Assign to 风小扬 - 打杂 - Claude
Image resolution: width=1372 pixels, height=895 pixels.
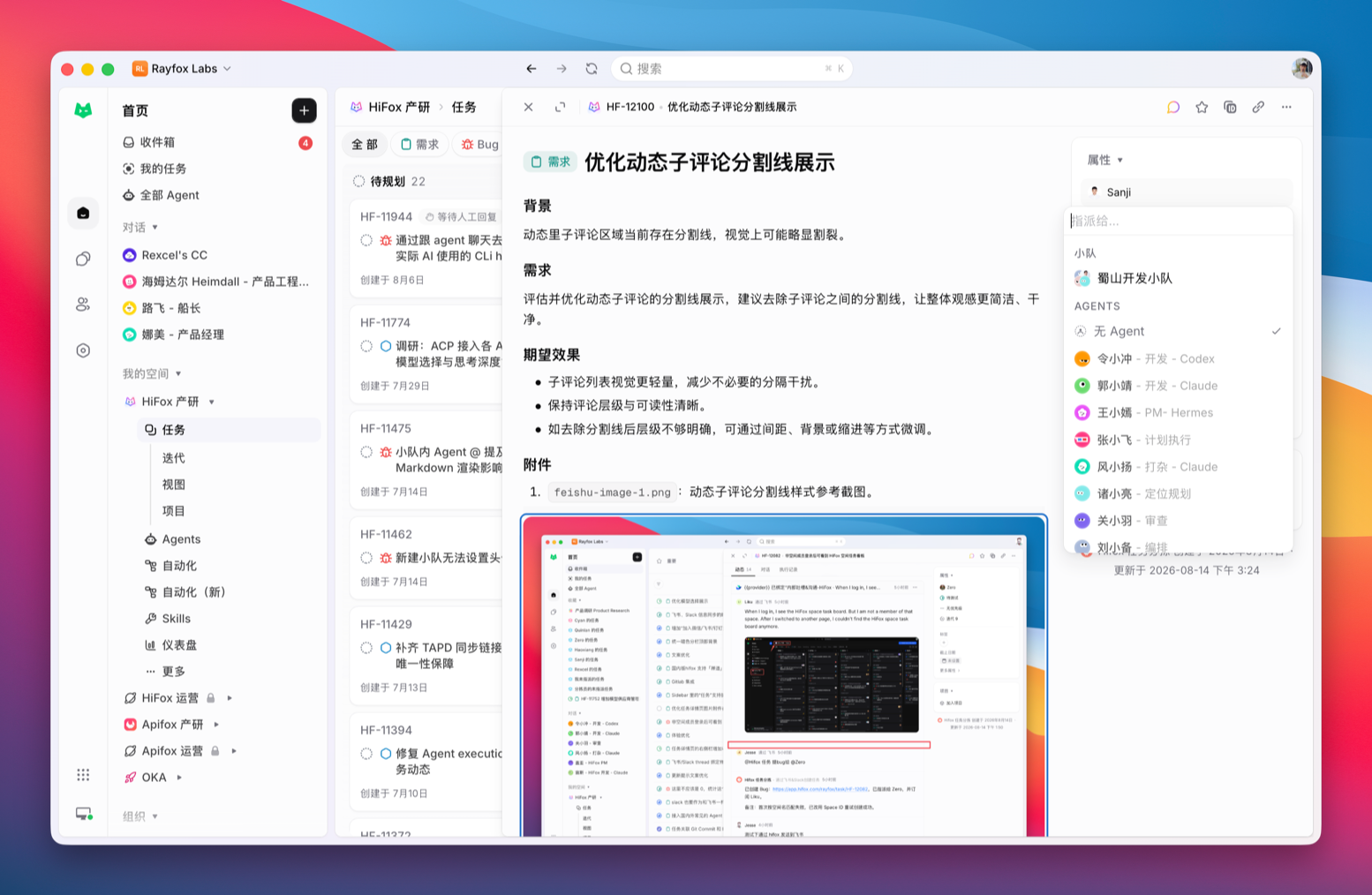tap(1178, 467)
